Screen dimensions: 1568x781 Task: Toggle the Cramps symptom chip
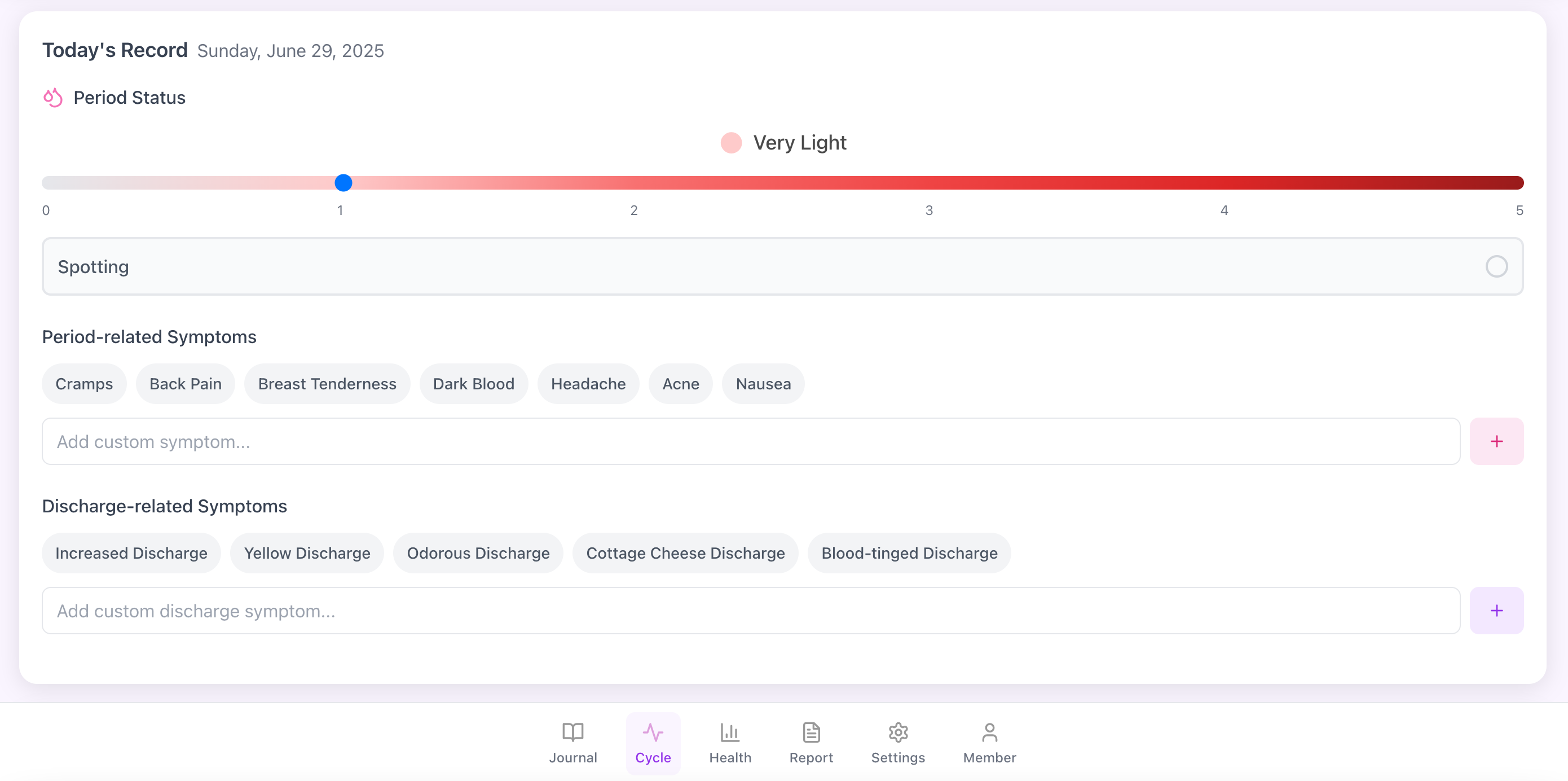pyautogui.click(x=84, y=384)
